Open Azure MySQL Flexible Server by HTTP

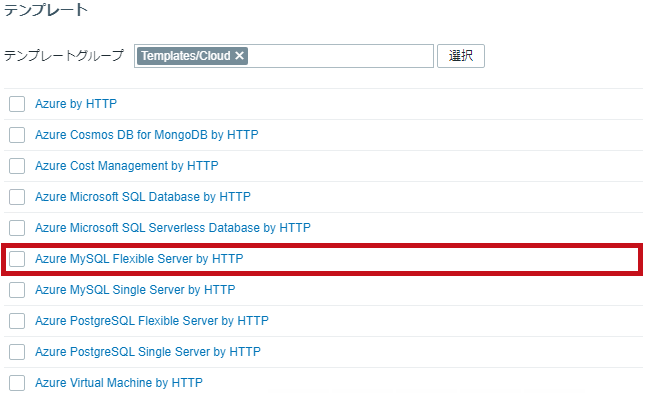139,258
